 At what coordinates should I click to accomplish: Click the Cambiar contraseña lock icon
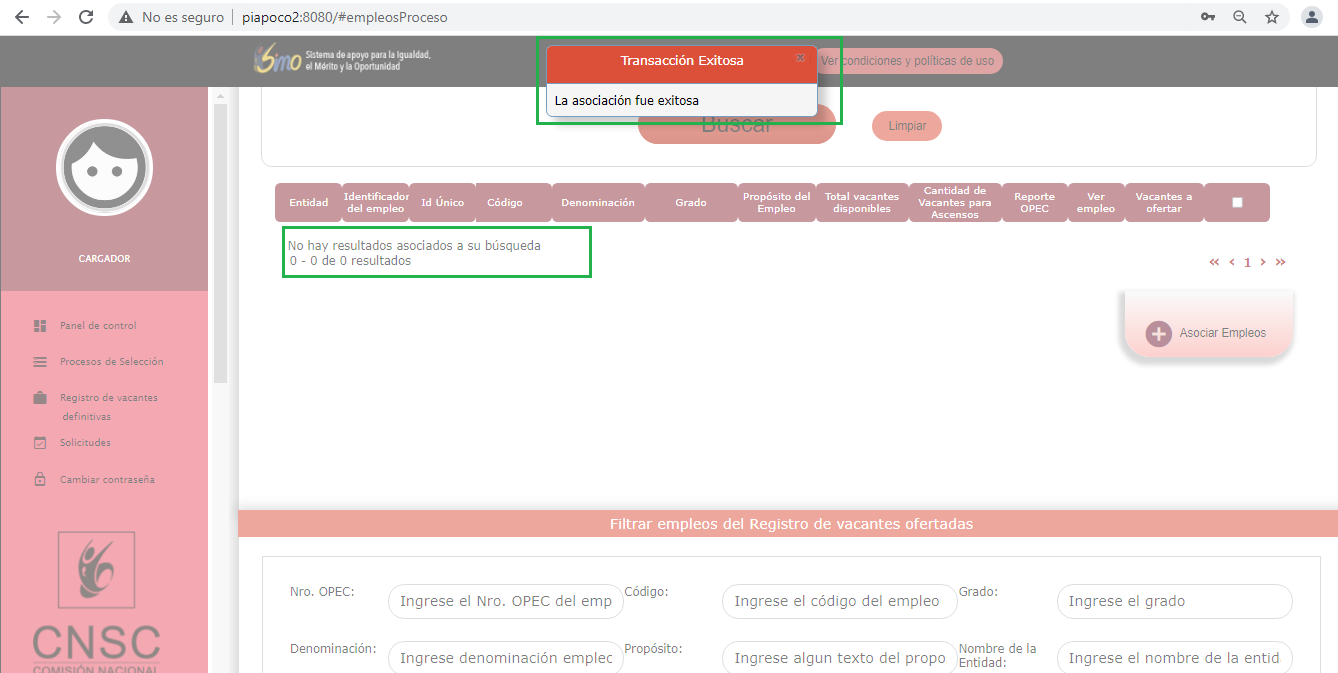tap(40, 480)
